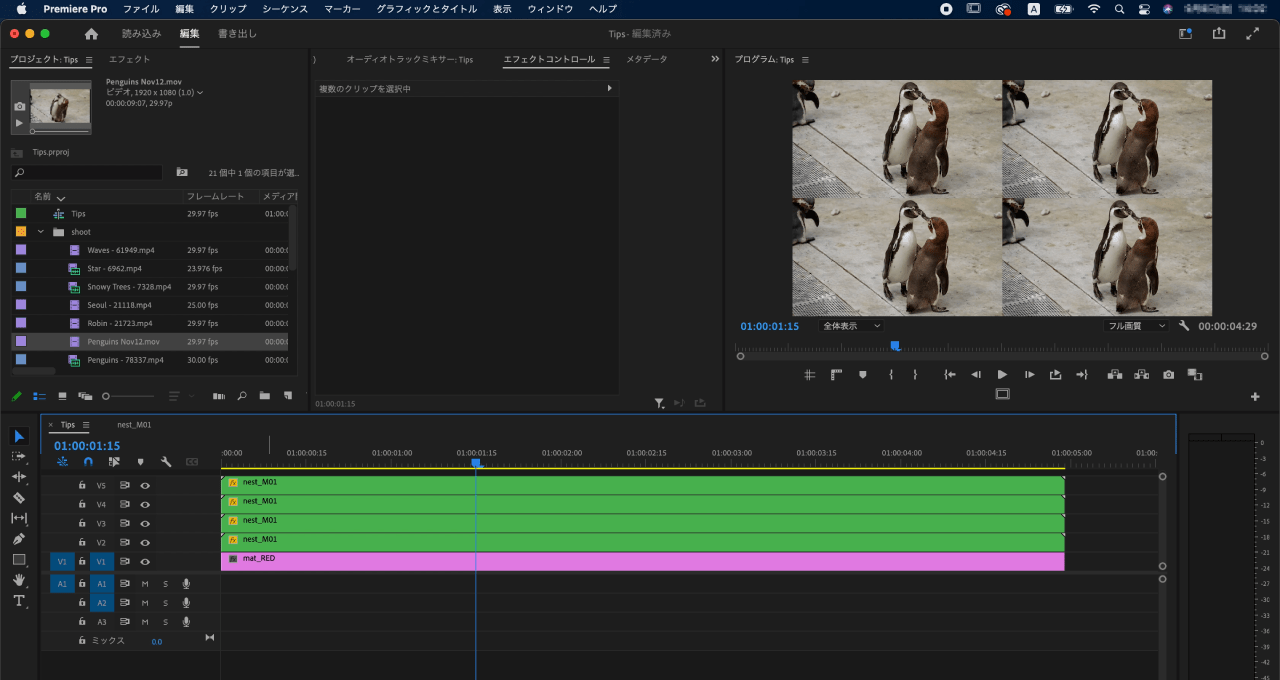Toggle visibility of track V3

(x=145, y=523)
